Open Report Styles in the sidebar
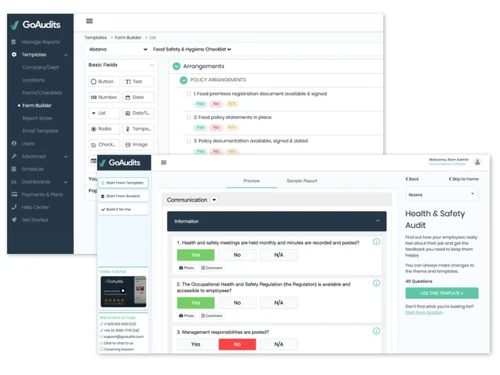The height and width of the screenshot is (375, 500). 37,118
